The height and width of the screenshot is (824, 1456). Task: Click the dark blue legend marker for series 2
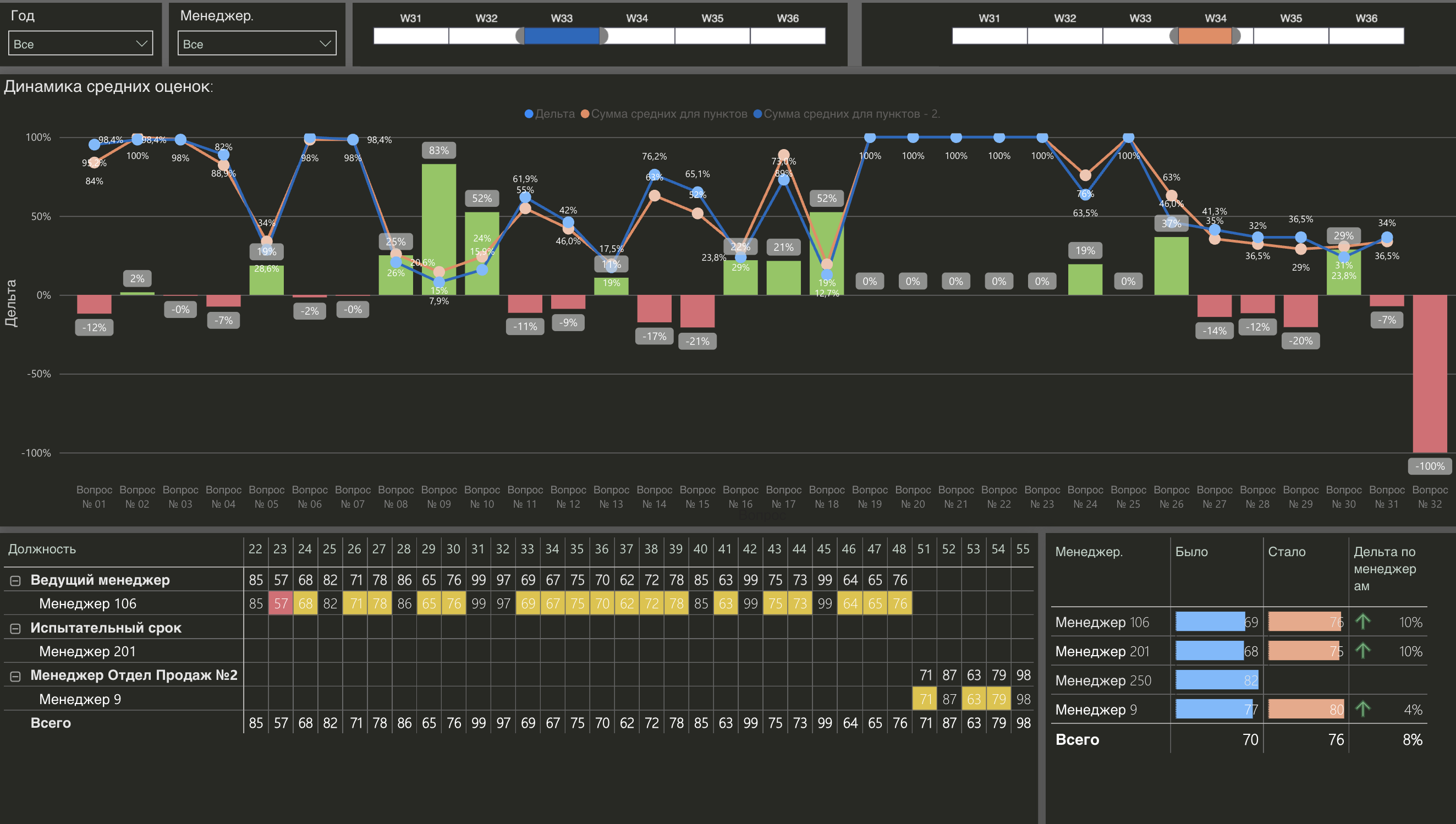[758, 114]
